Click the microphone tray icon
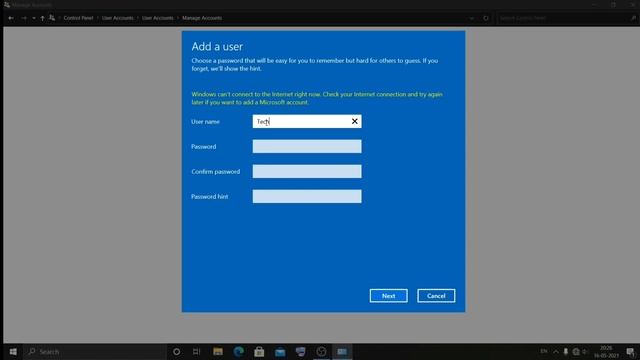Viewport: 640px width, 360px height. 566,351
